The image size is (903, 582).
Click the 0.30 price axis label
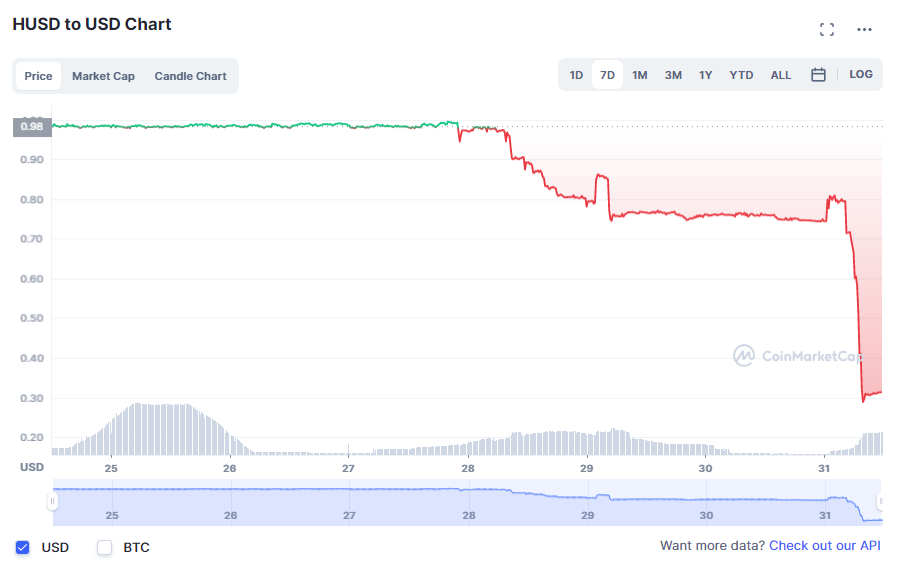click(x=32, y=398)
